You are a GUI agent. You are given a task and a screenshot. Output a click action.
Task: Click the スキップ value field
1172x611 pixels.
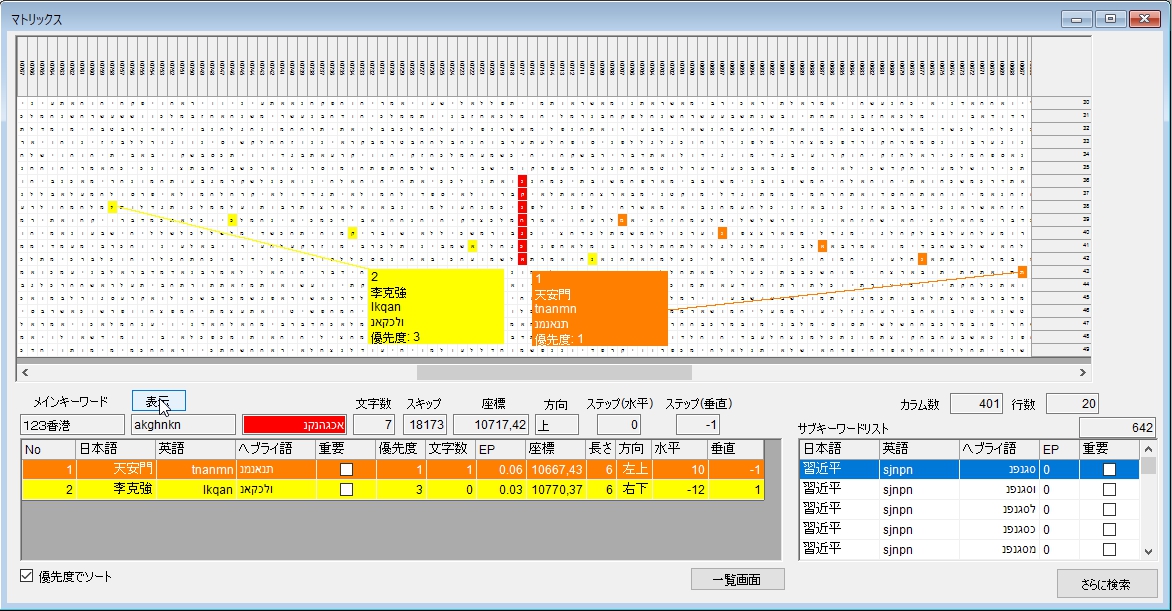[425, 425]
